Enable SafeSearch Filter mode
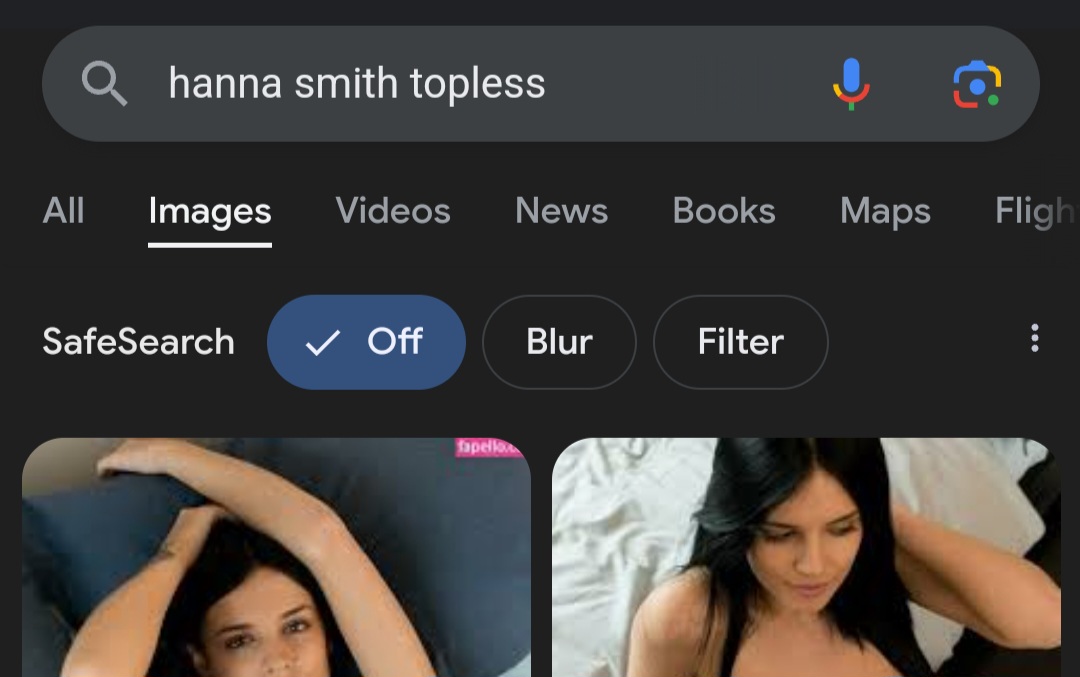 740,342
